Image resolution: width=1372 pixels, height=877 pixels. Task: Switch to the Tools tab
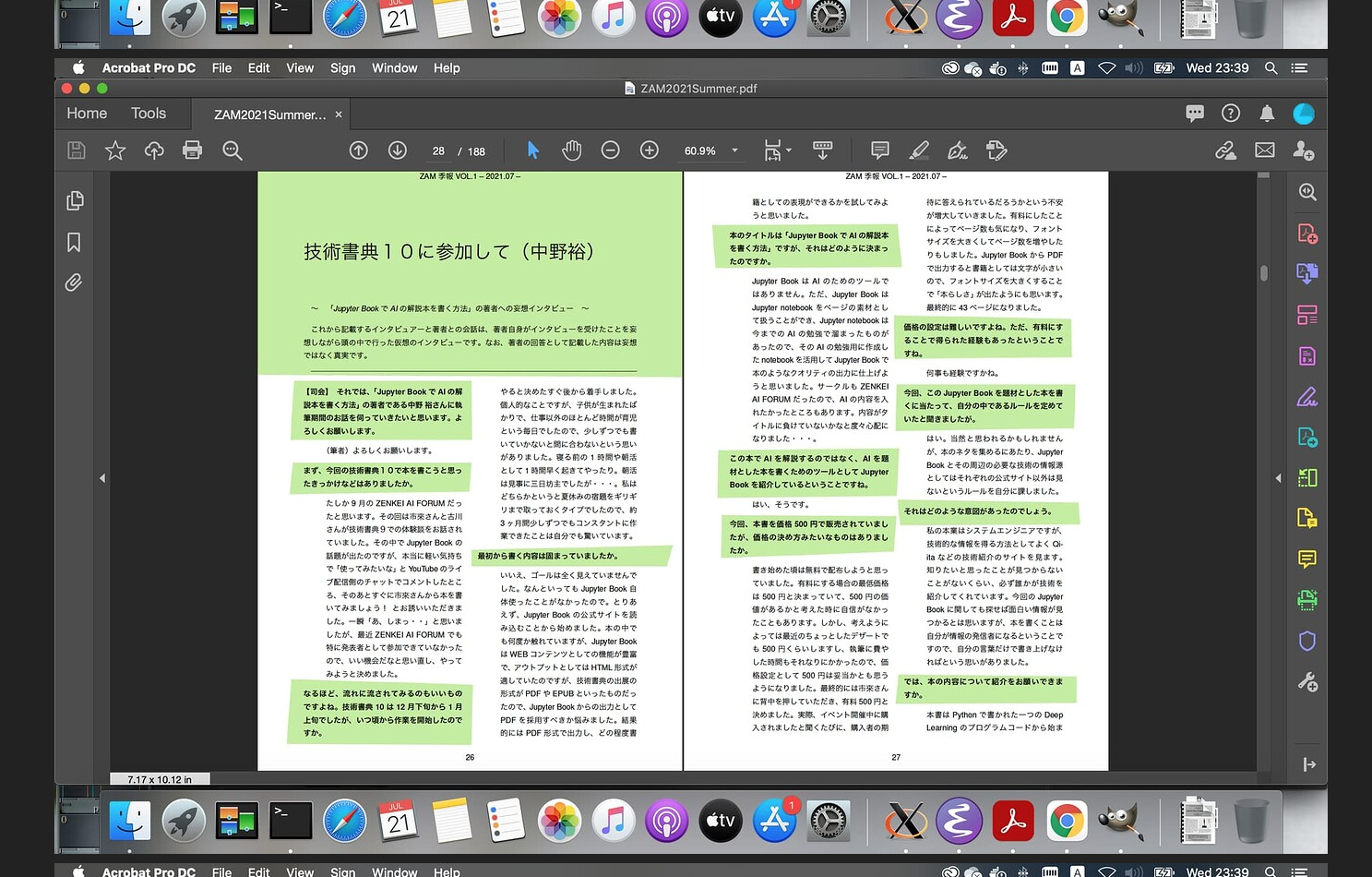tap(148, 114)
